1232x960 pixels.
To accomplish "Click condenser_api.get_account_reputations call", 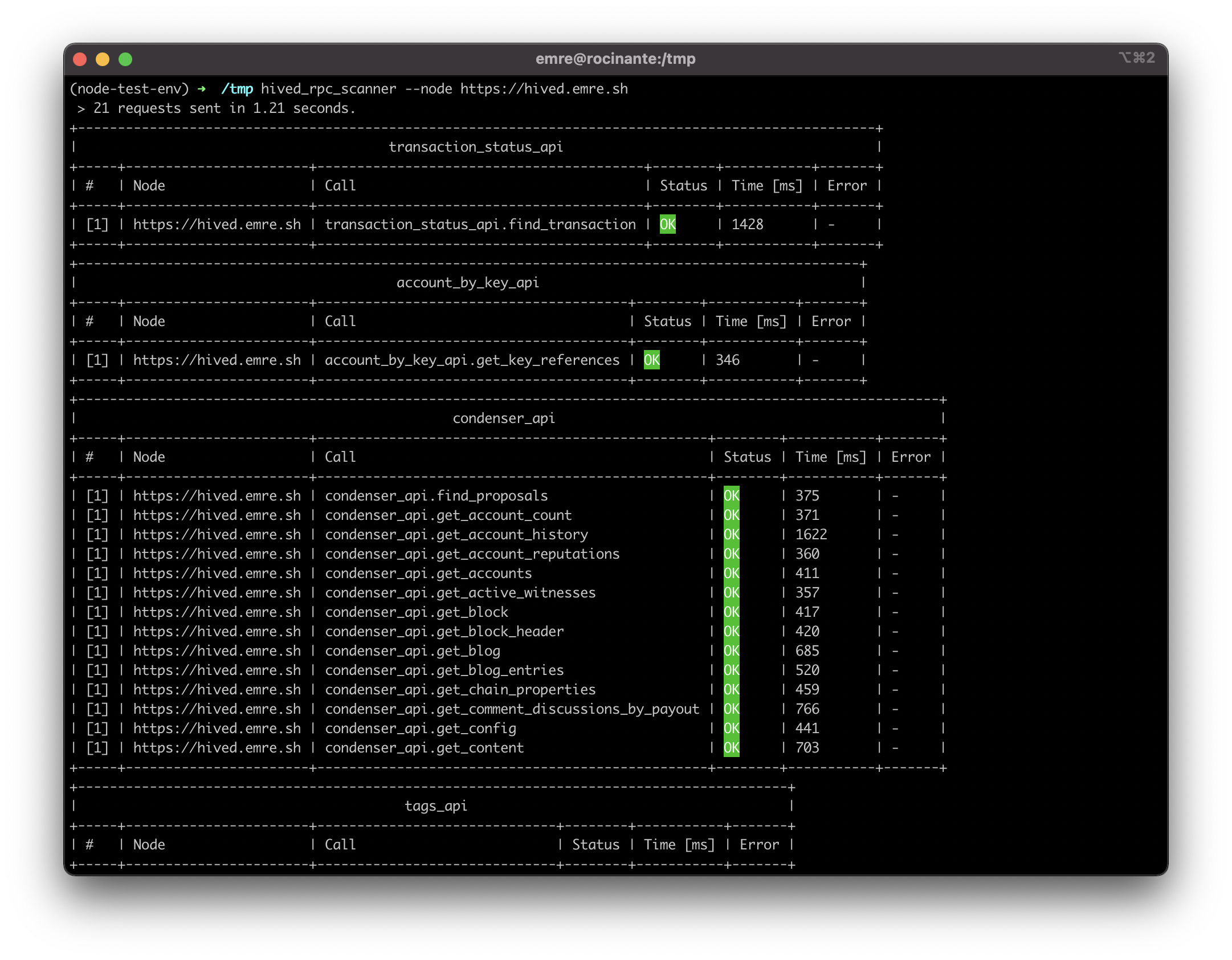I will click(x=472, y=554).
